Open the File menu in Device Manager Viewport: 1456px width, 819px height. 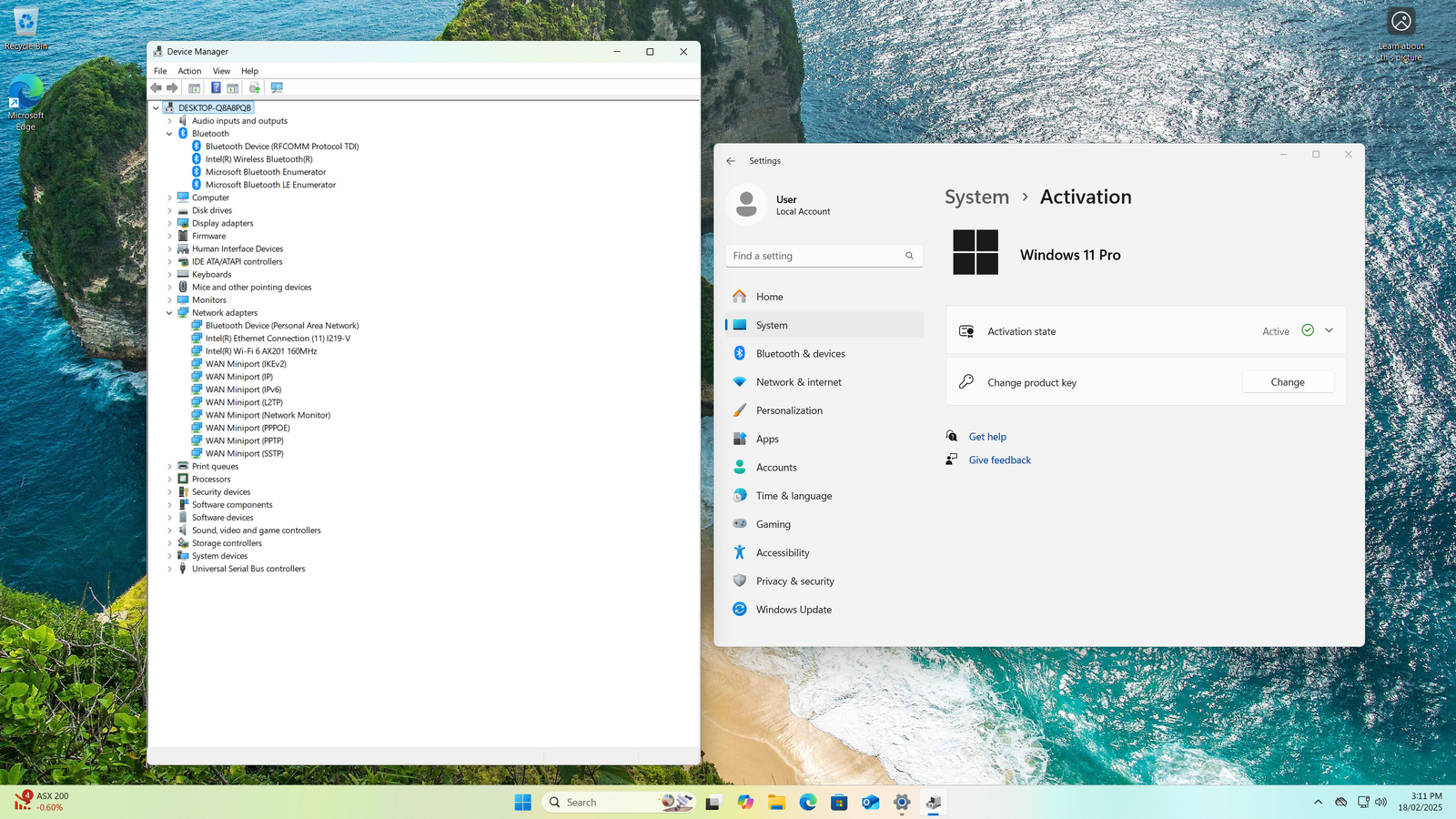point(160,71)
